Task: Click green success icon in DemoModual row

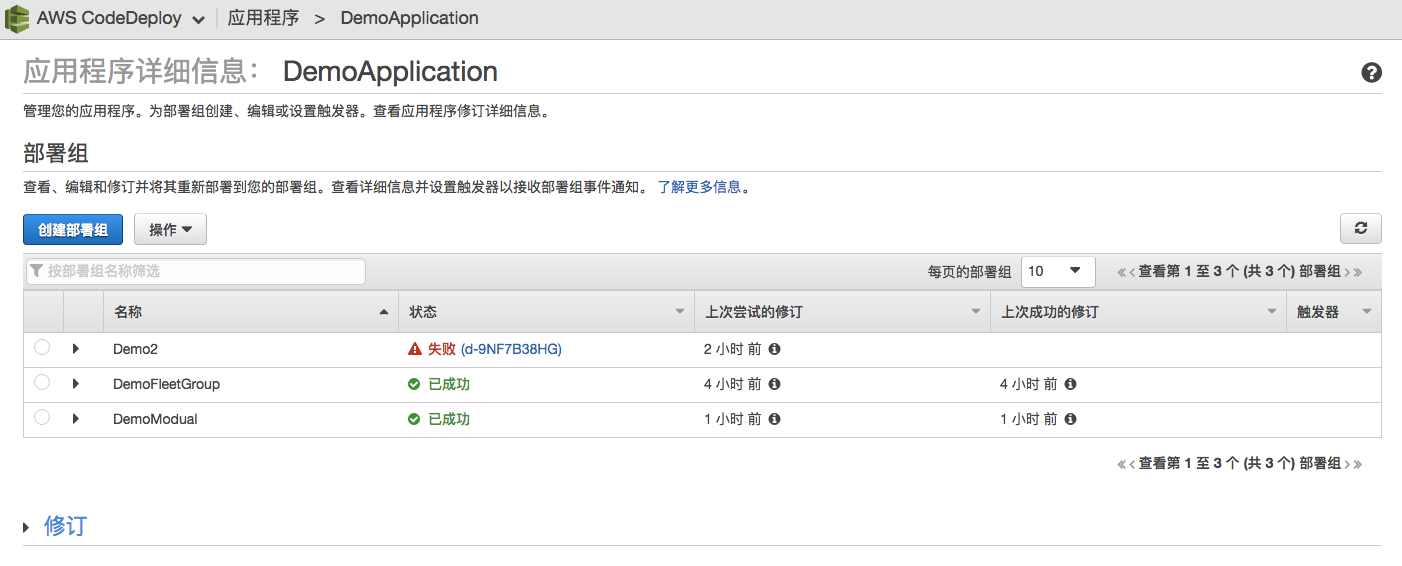Action: tap(414, 419)
